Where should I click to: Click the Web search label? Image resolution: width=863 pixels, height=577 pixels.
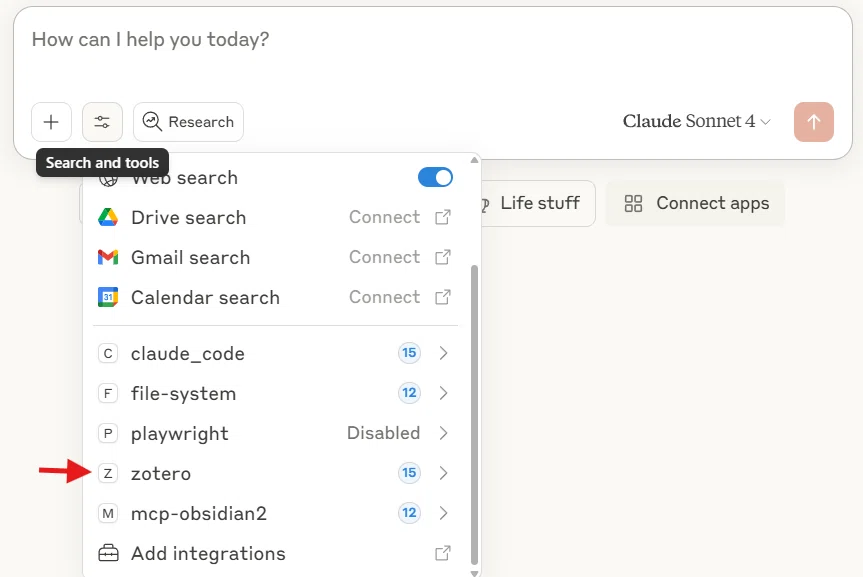point(184,178)
